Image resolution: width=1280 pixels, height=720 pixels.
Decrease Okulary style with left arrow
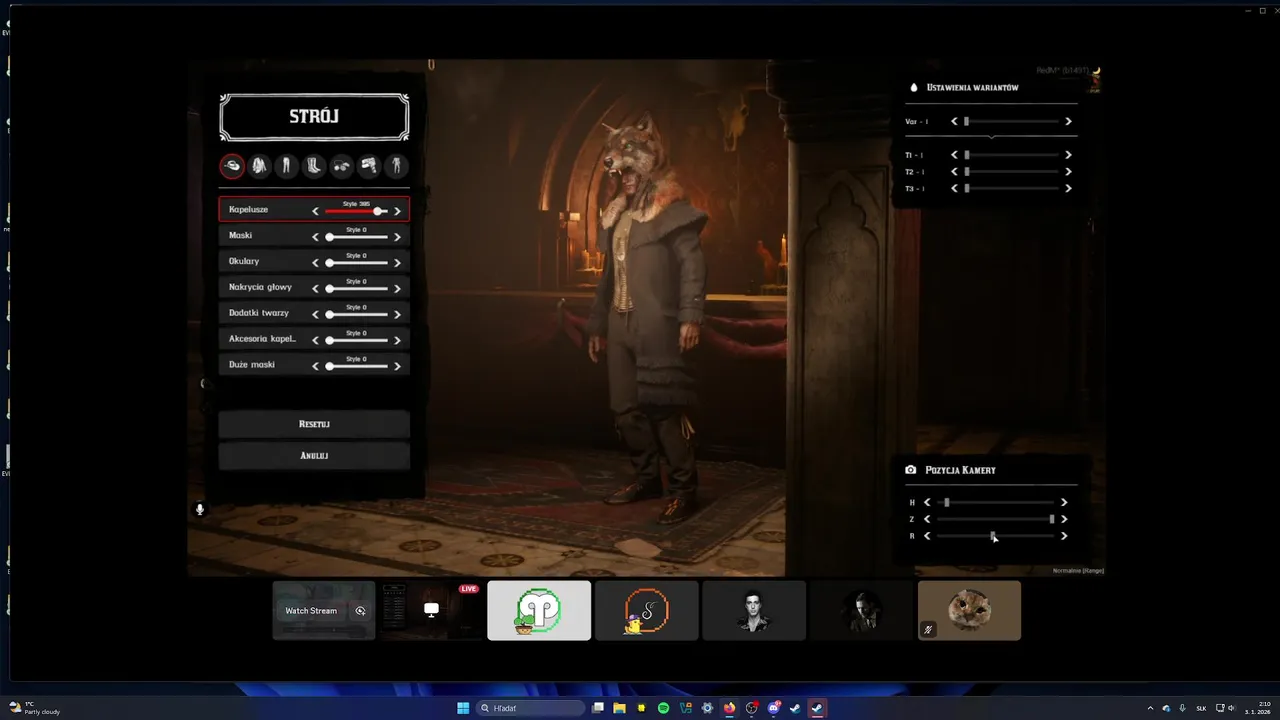316,263
